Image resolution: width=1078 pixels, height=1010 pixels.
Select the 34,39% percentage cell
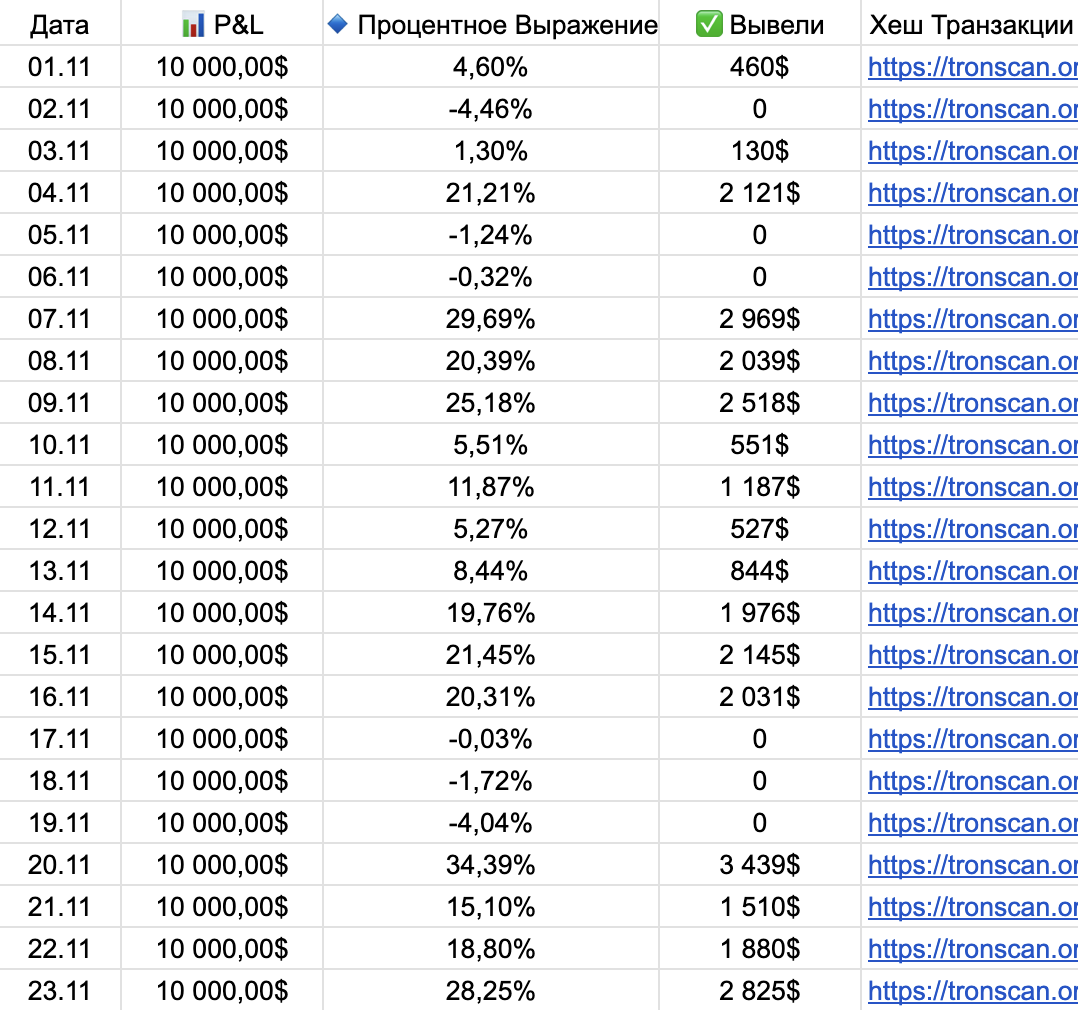490,865
